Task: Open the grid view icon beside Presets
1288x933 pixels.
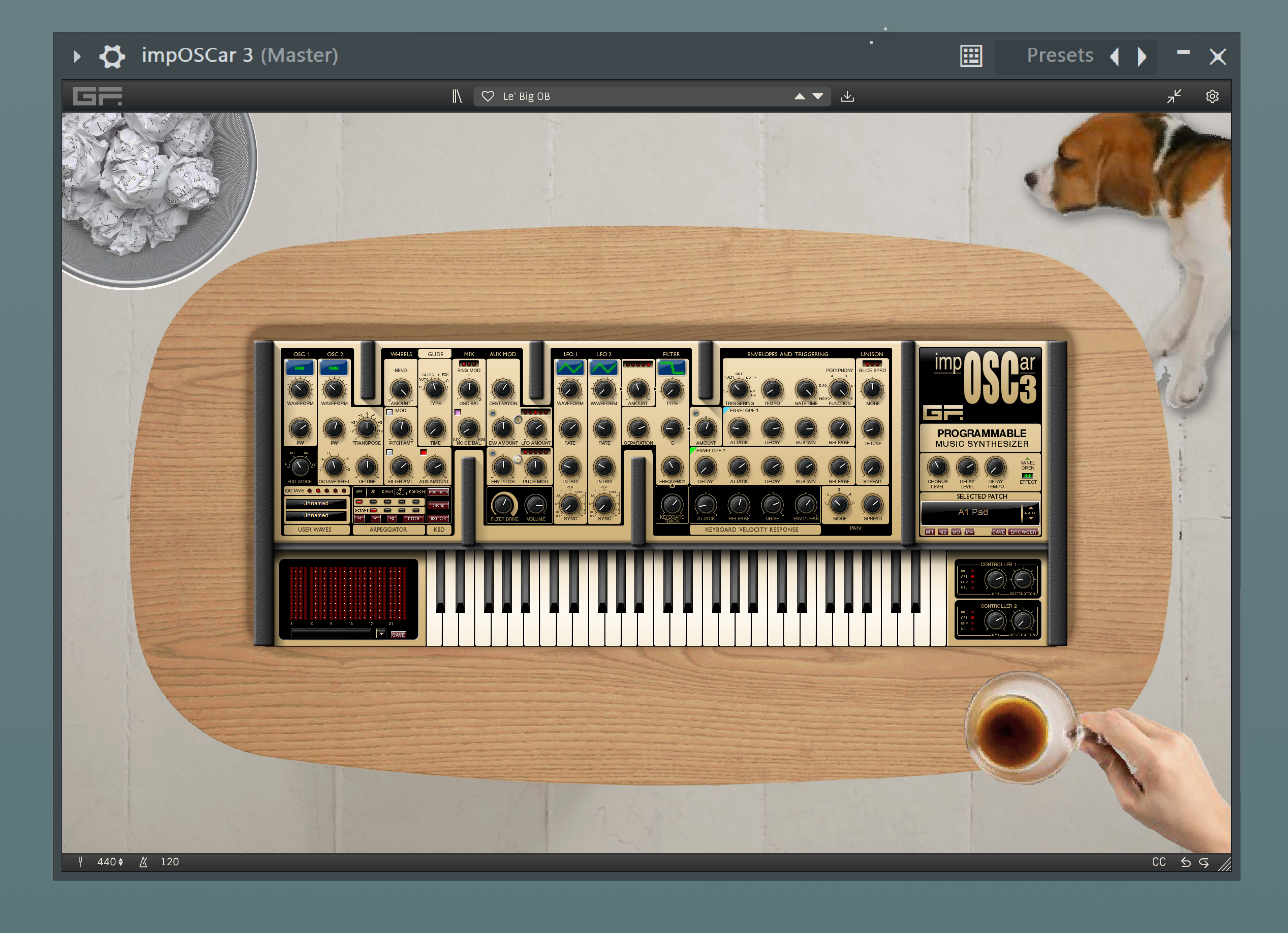Action: coord(971,56)
